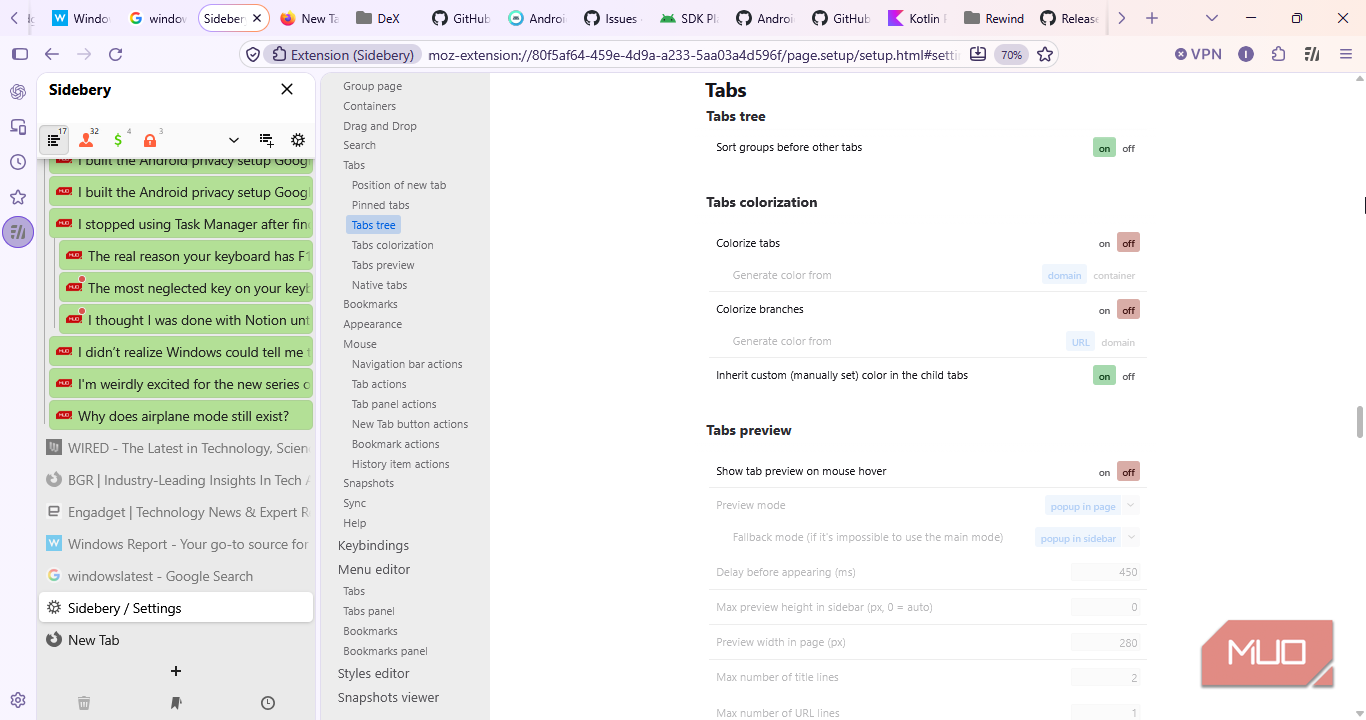Open Snapshots viewer in settings navigation
1366x720 pixels.
tap(388, 697)
